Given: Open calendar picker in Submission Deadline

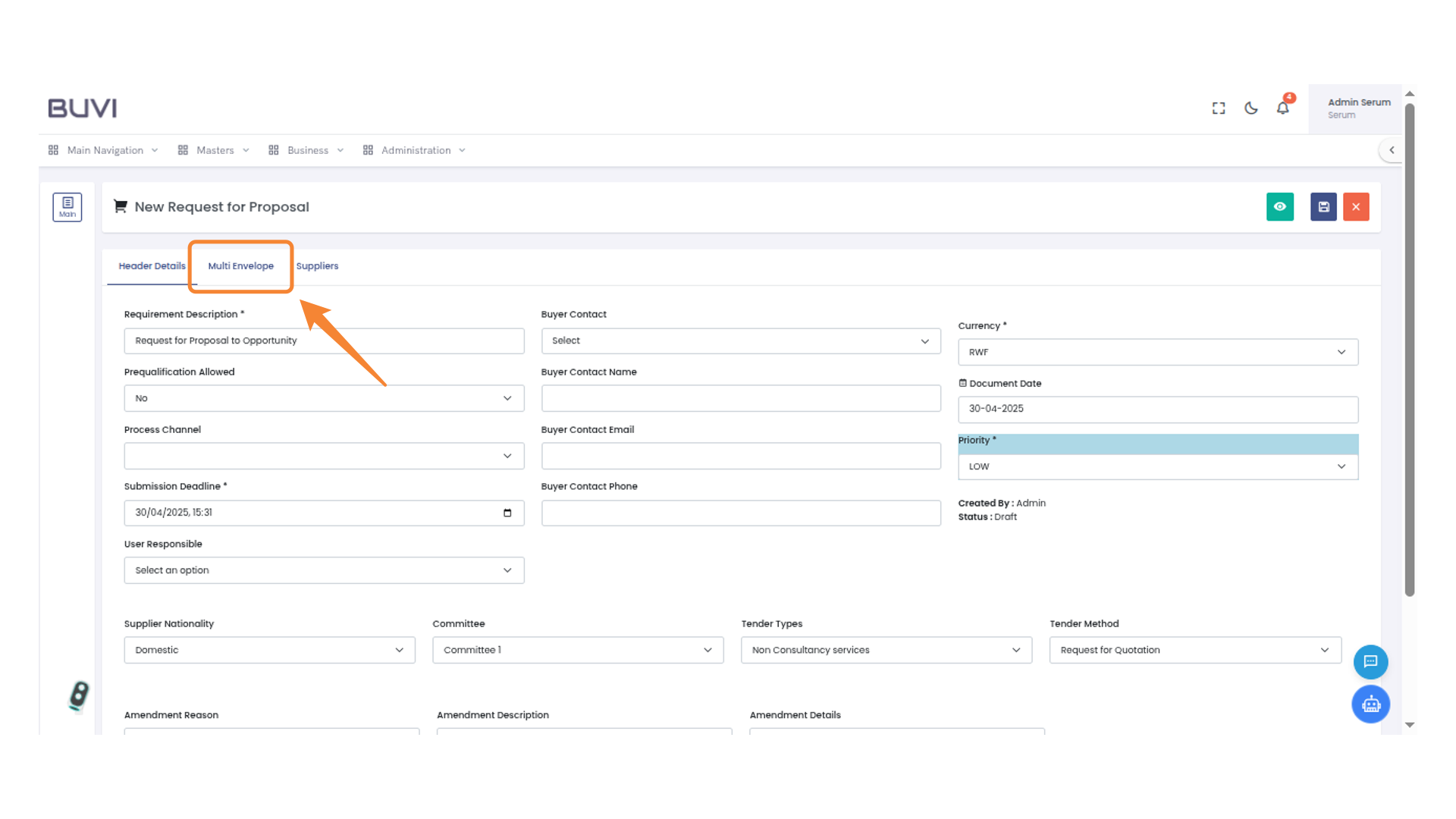Looking at the screenshot, I should point(507,513).
